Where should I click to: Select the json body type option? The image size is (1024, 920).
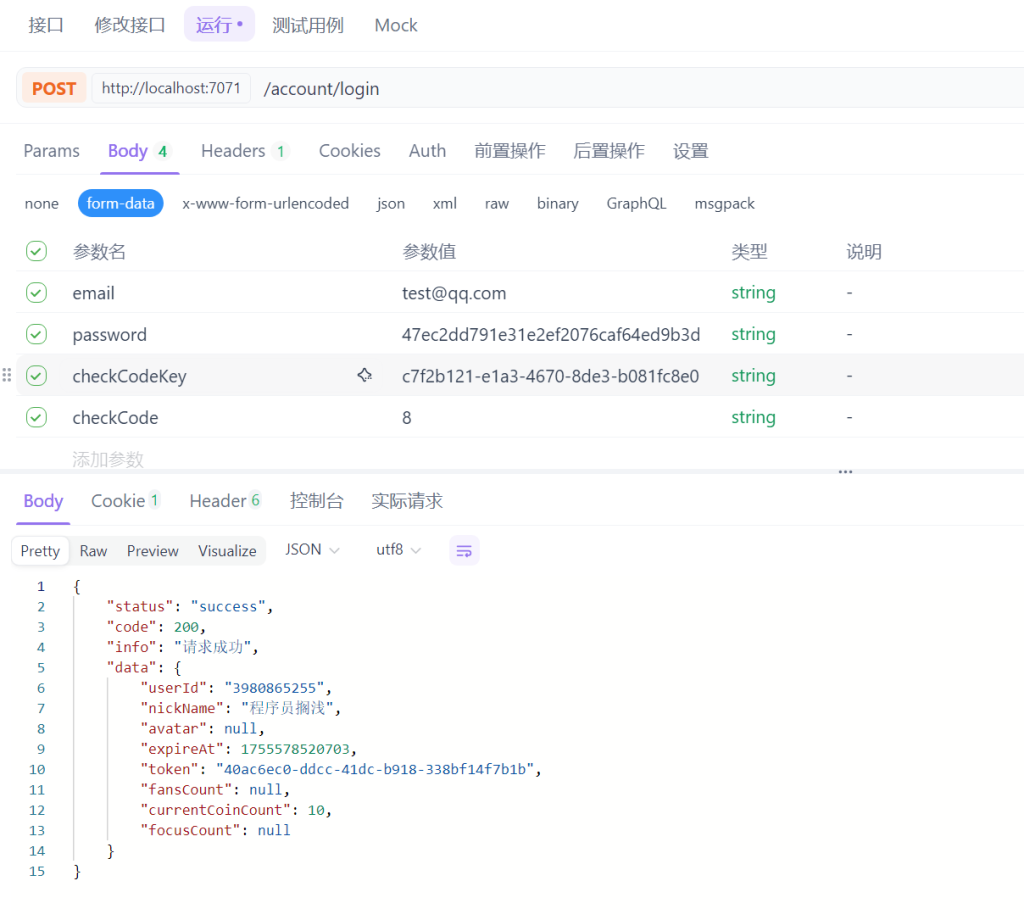(x=391, y=203)
